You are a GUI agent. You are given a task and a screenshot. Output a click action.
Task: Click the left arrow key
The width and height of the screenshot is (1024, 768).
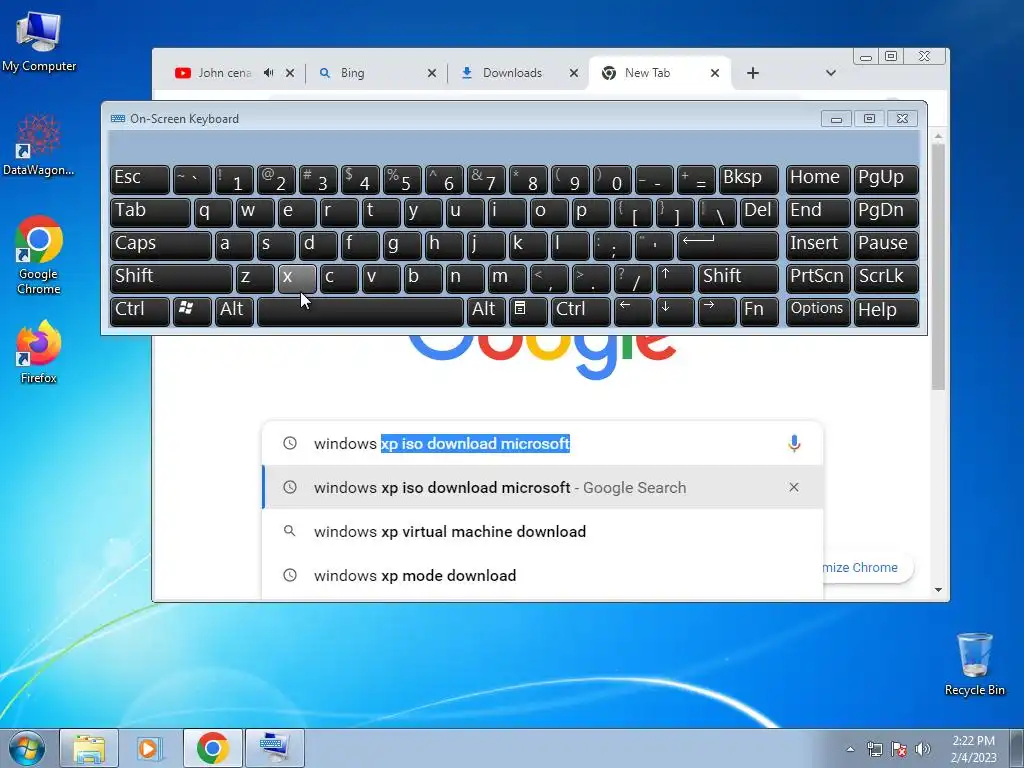point(633,312)
